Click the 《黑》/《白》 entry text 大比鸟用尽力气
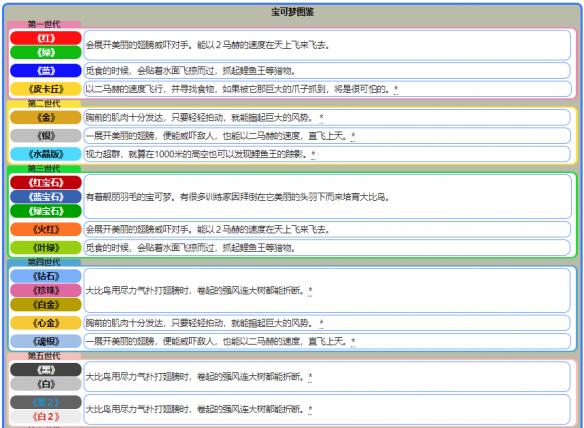 (x=196, y=377)
